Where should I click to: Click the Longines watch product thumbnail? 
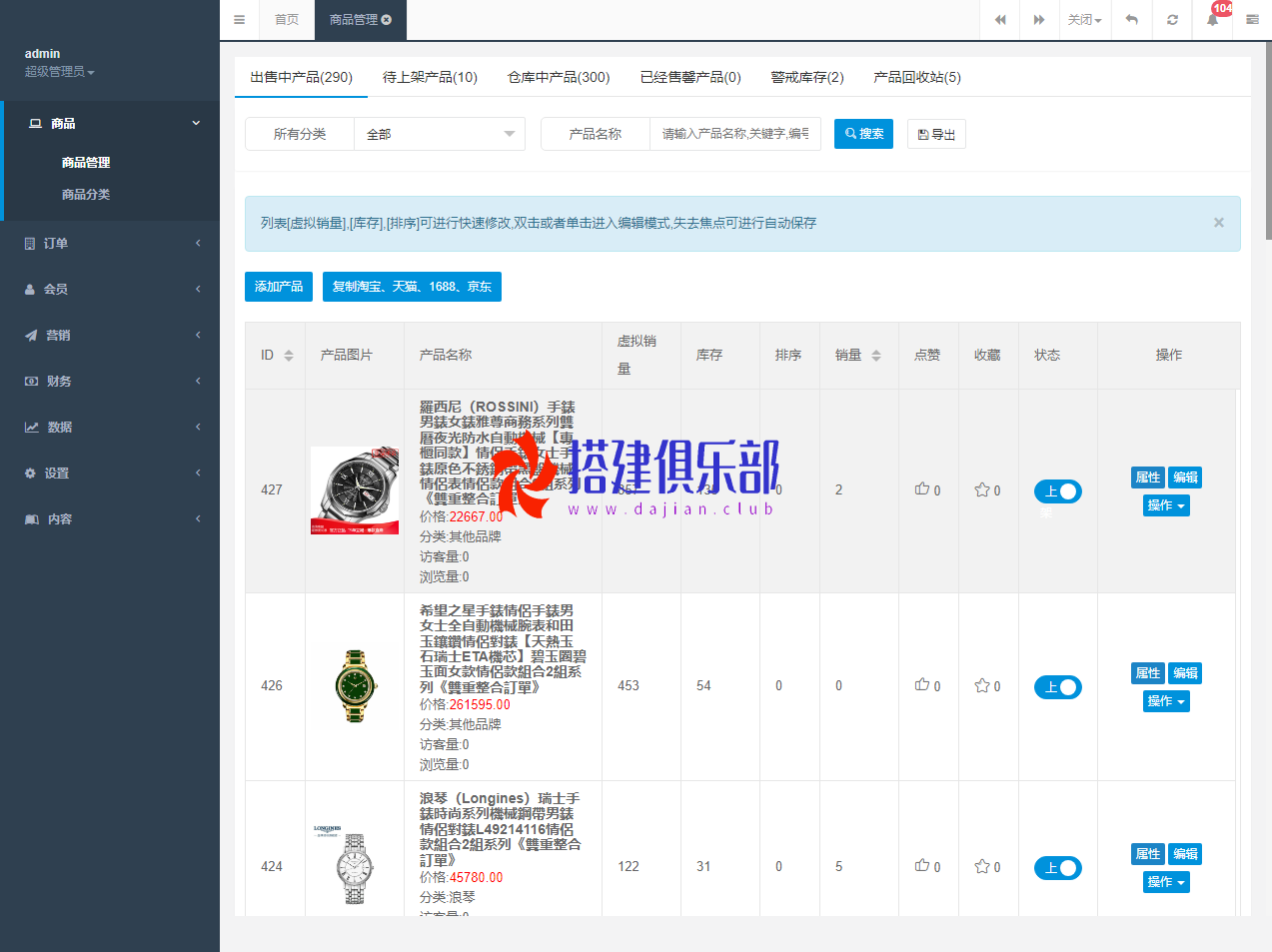tap(353, 865)
